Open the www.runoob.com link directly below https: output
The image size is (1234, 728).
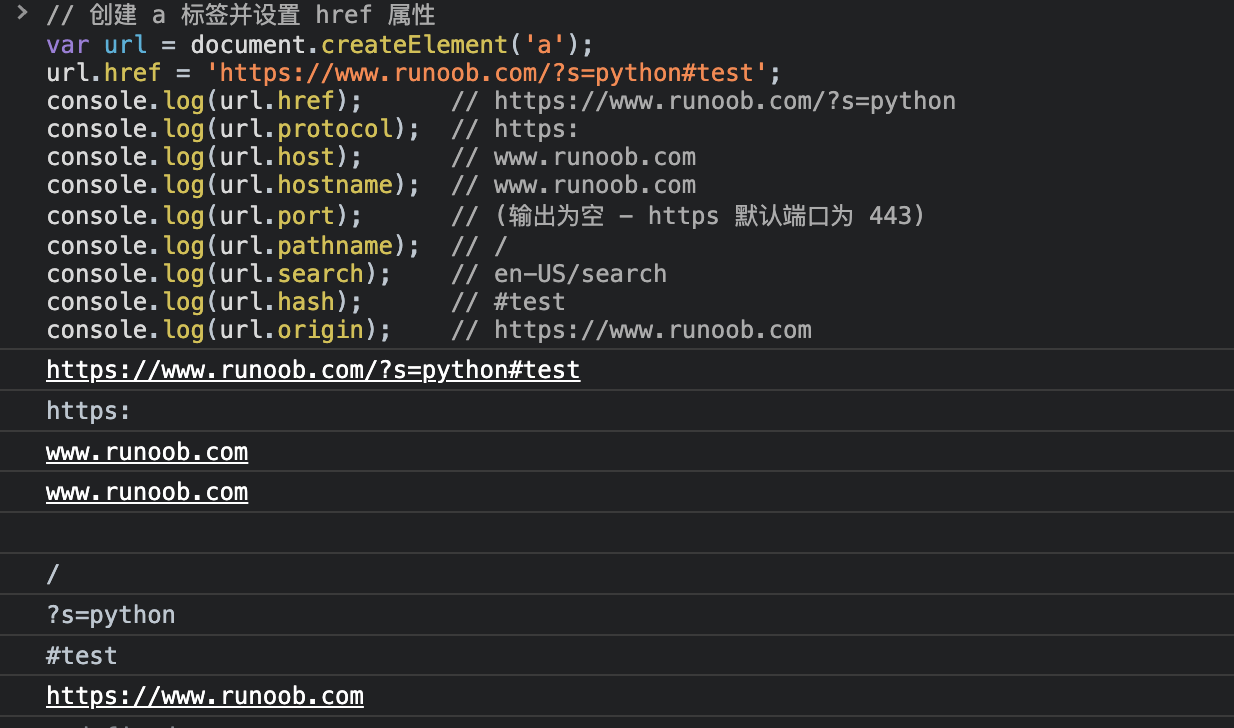147,452
